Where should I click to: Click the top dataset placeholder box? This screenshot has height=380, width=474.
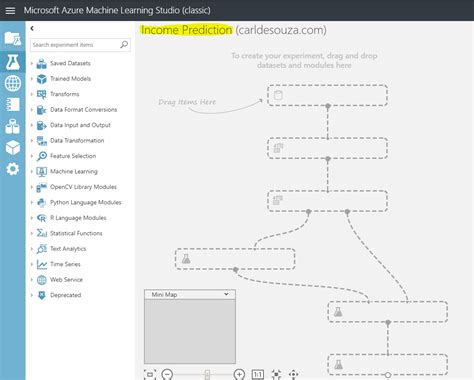pyautogui.click(x=327, y=95)
